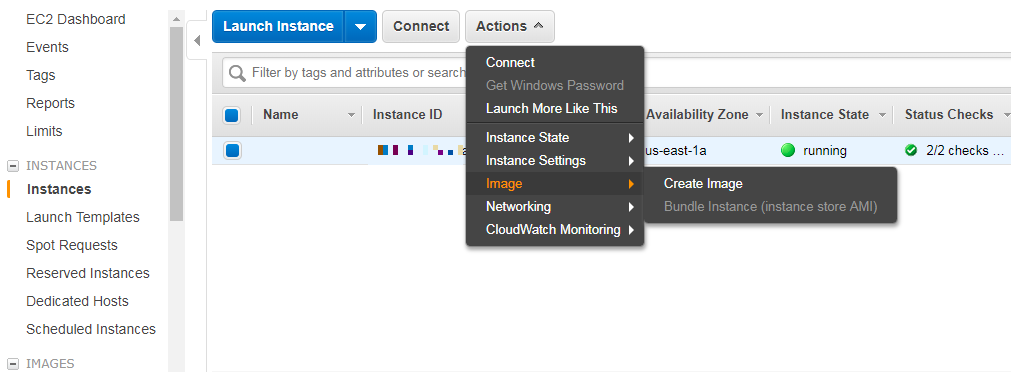This screenshot has height=372, width=1011.
Task: Open the Instance Settings submenu
Action: tap(555, 160)
